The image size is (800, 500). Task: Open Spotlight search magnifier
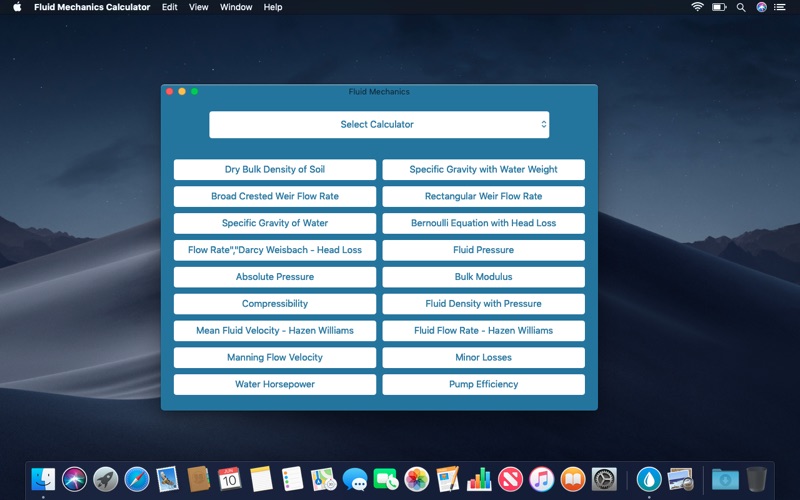click(741, 7)
